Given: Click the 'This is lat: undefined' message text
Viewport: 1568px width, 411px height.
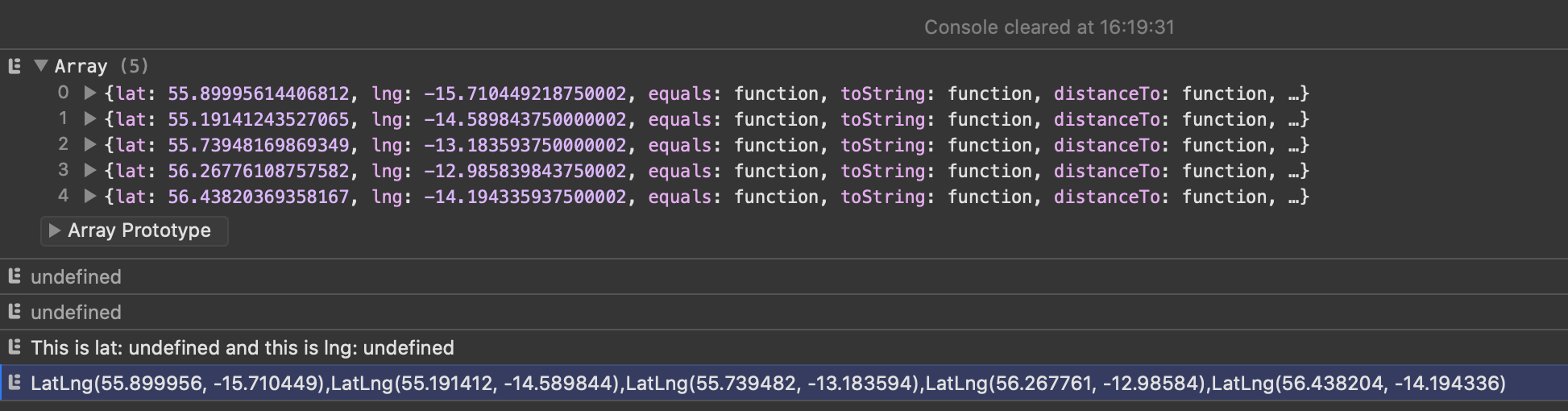Looking at the screenshot, I should [x=242, y=347].
